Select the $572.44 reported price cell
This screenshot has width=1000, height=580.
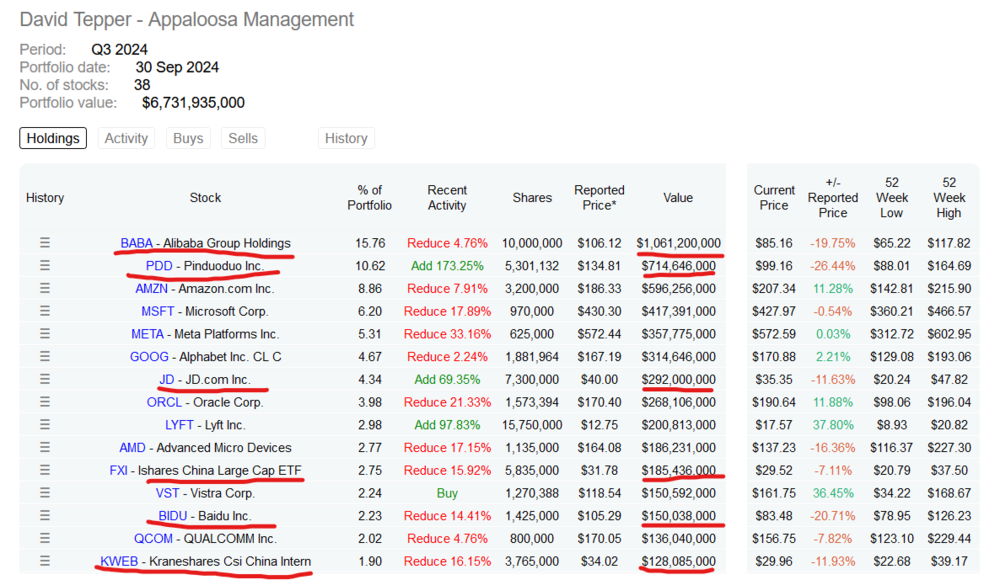click(599, 334)
